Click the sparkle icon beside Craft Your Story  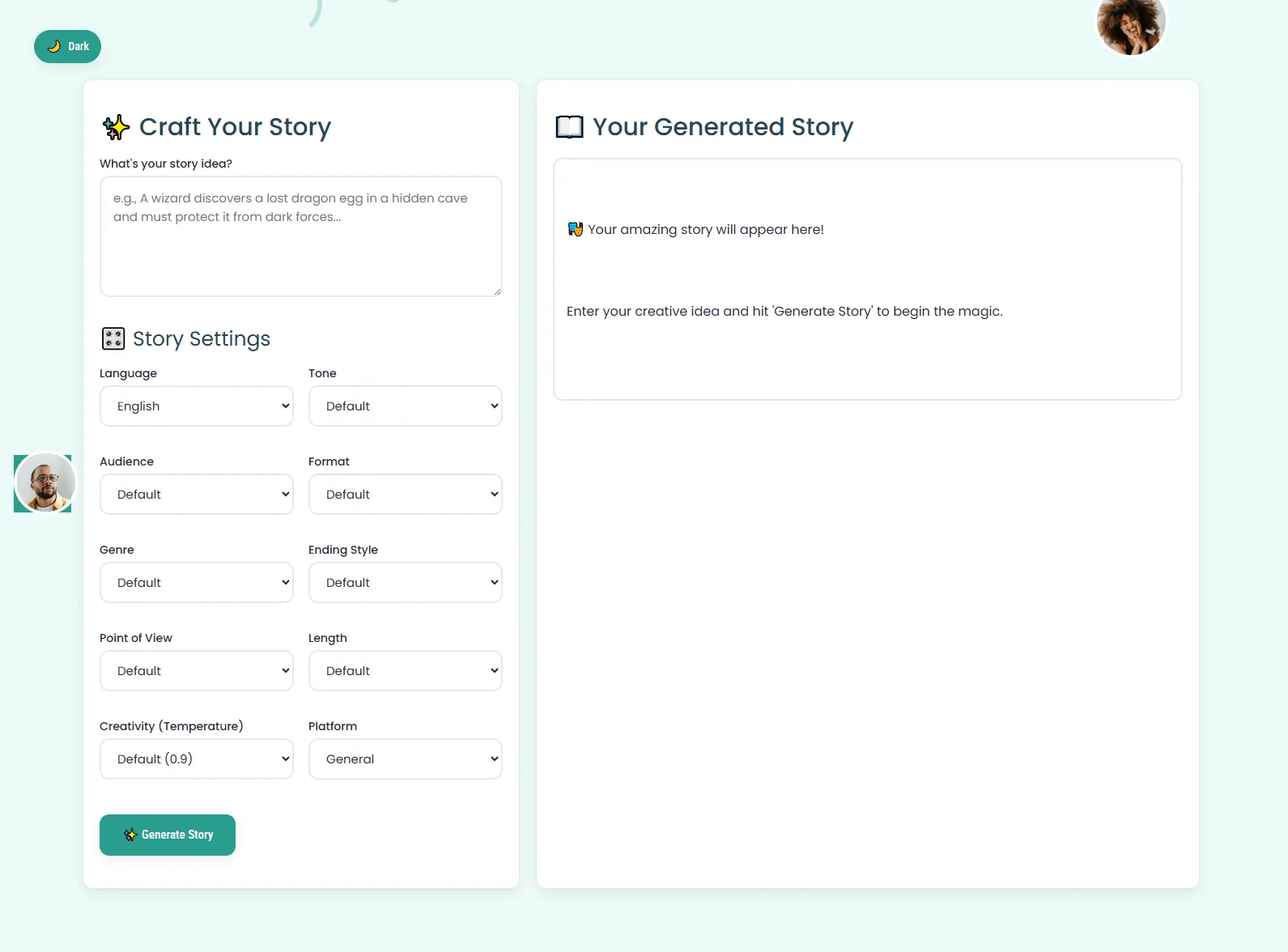click(x=116, y=127)
